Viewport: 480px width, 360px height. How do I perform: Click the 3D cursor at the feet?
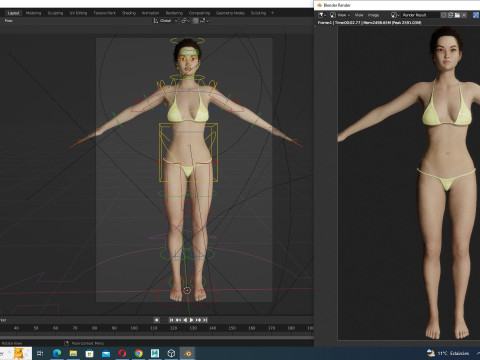[x=187, y=291]
